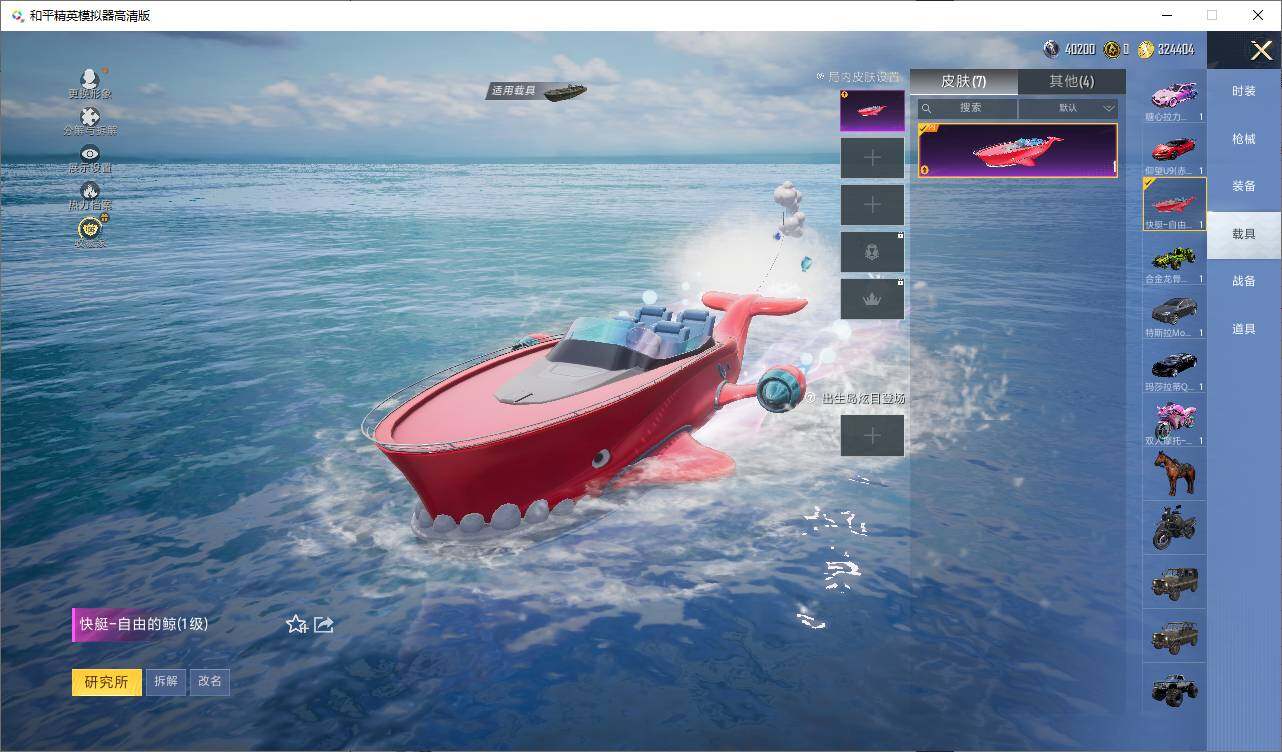Open the 默认 sort dropdown

pyautogui.click(x=1068, y=108)
